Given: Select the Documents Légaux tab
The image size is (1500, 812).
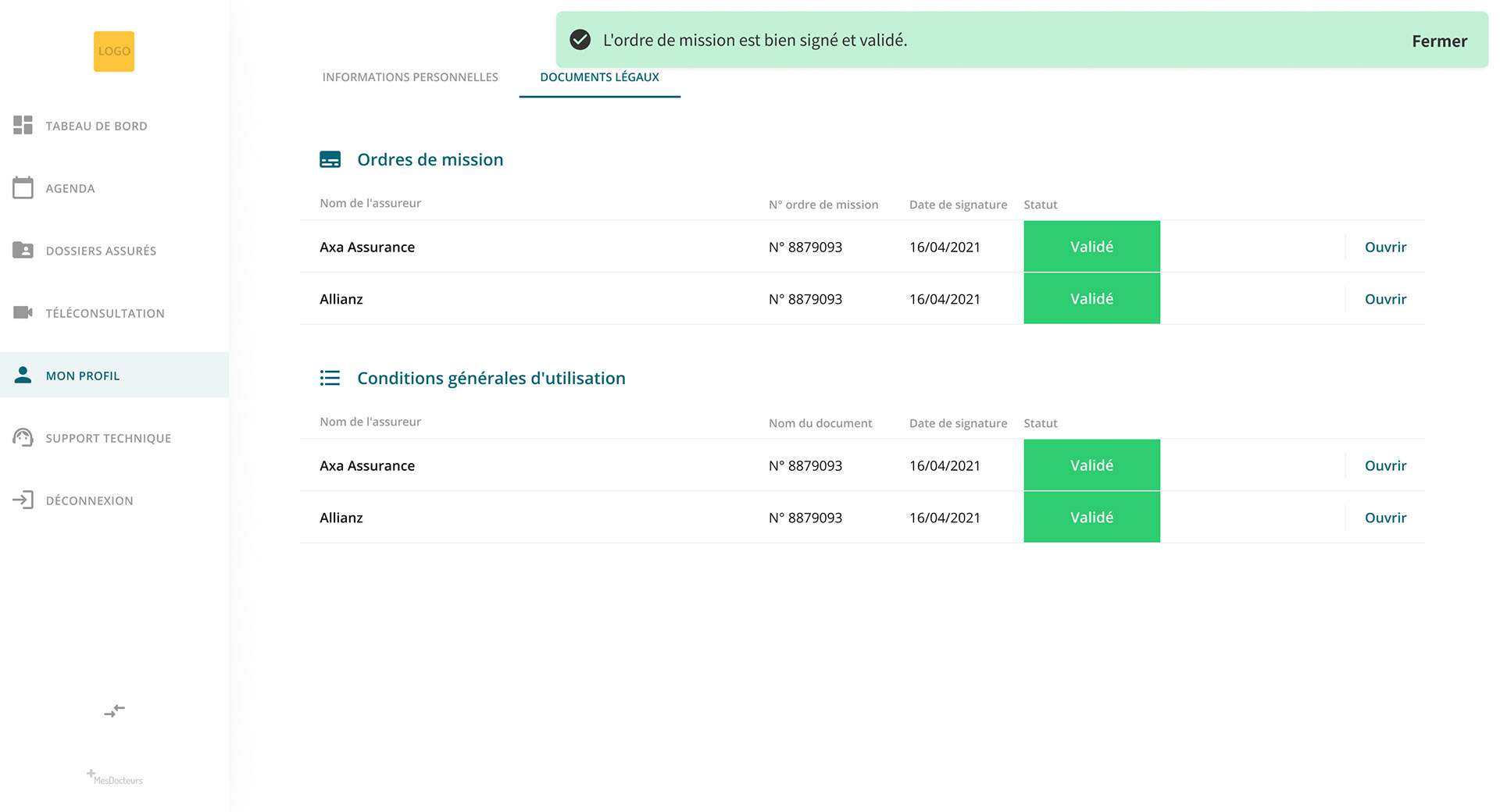Looking at the screenshot, I should coord(599,77).
